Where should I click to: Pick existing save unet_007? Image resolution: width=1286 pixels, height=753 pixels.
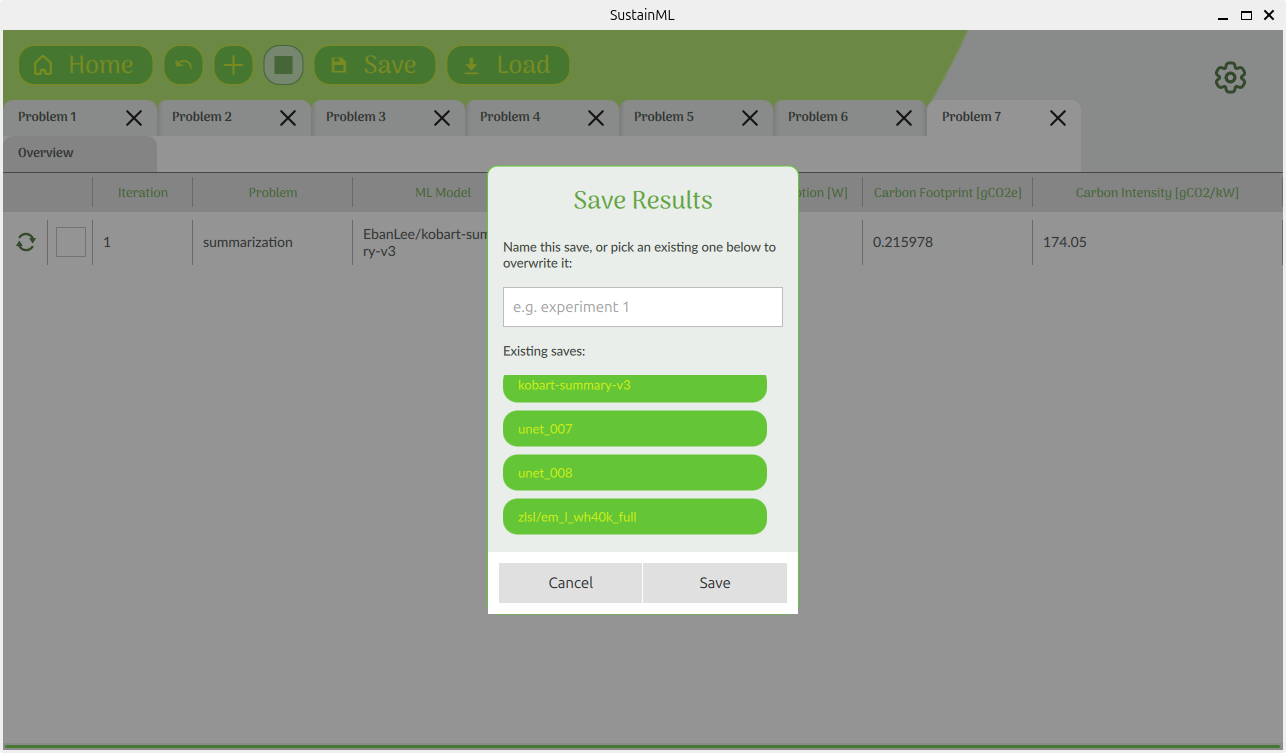click(635, 429)
